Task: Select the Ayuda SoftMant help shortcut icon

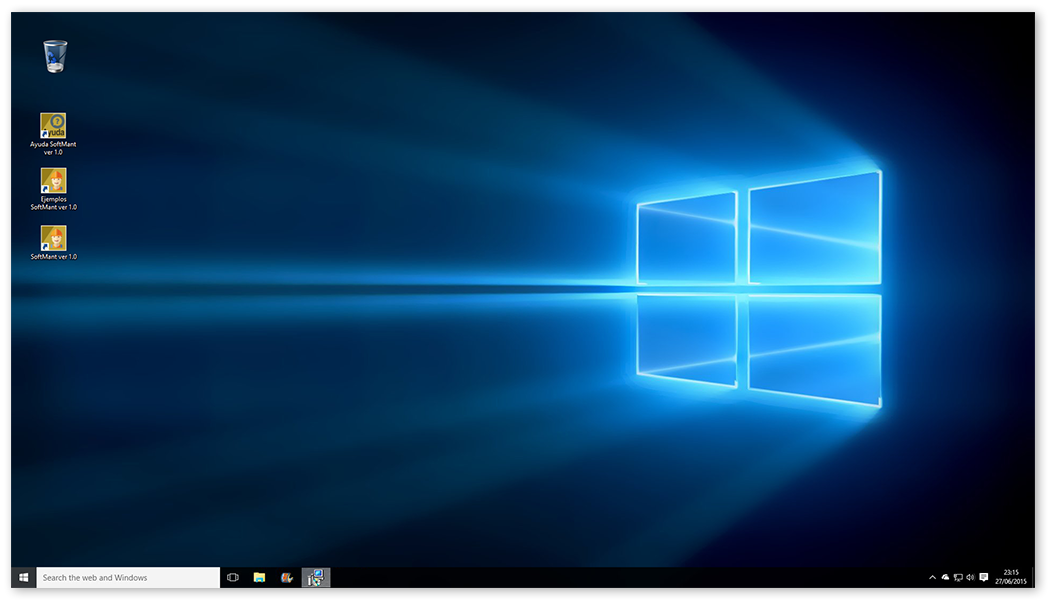Action: [x=53, y=125]
